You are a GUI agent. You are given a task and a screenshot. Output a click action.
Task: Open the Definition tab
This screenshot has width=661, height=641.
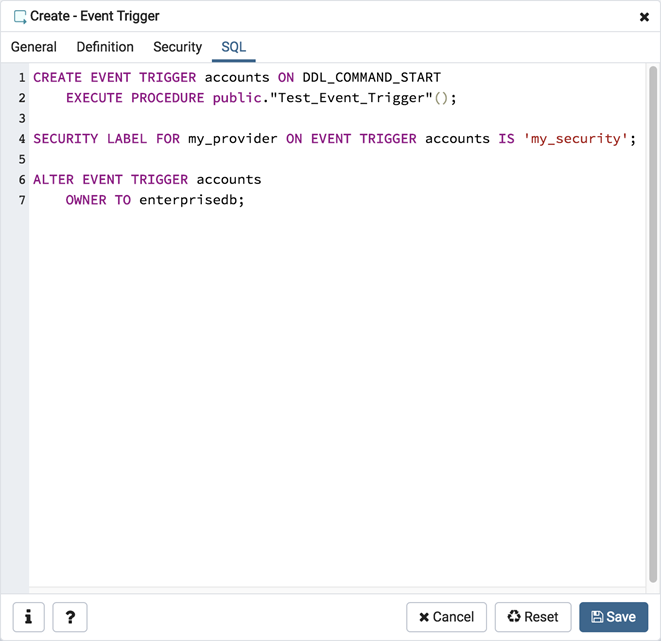pyautogui.click(x=105, y=47)
